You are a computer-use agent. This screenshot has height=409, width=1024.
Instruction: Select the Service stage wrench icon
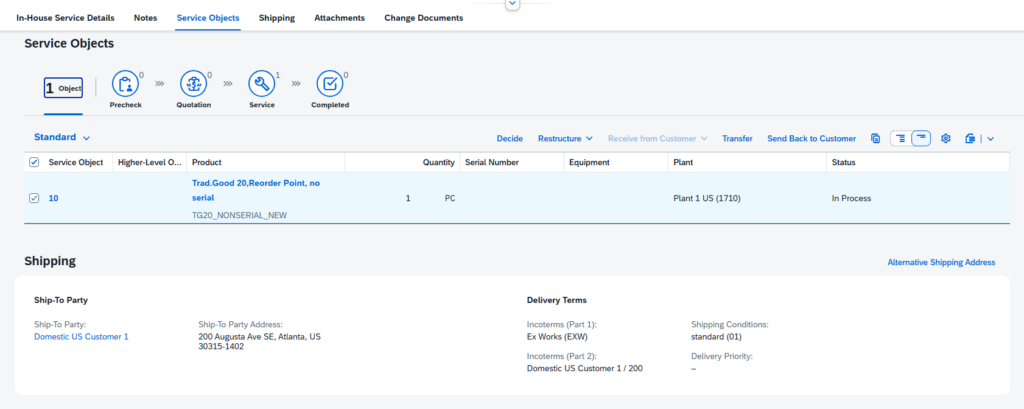tap(261, 84)
